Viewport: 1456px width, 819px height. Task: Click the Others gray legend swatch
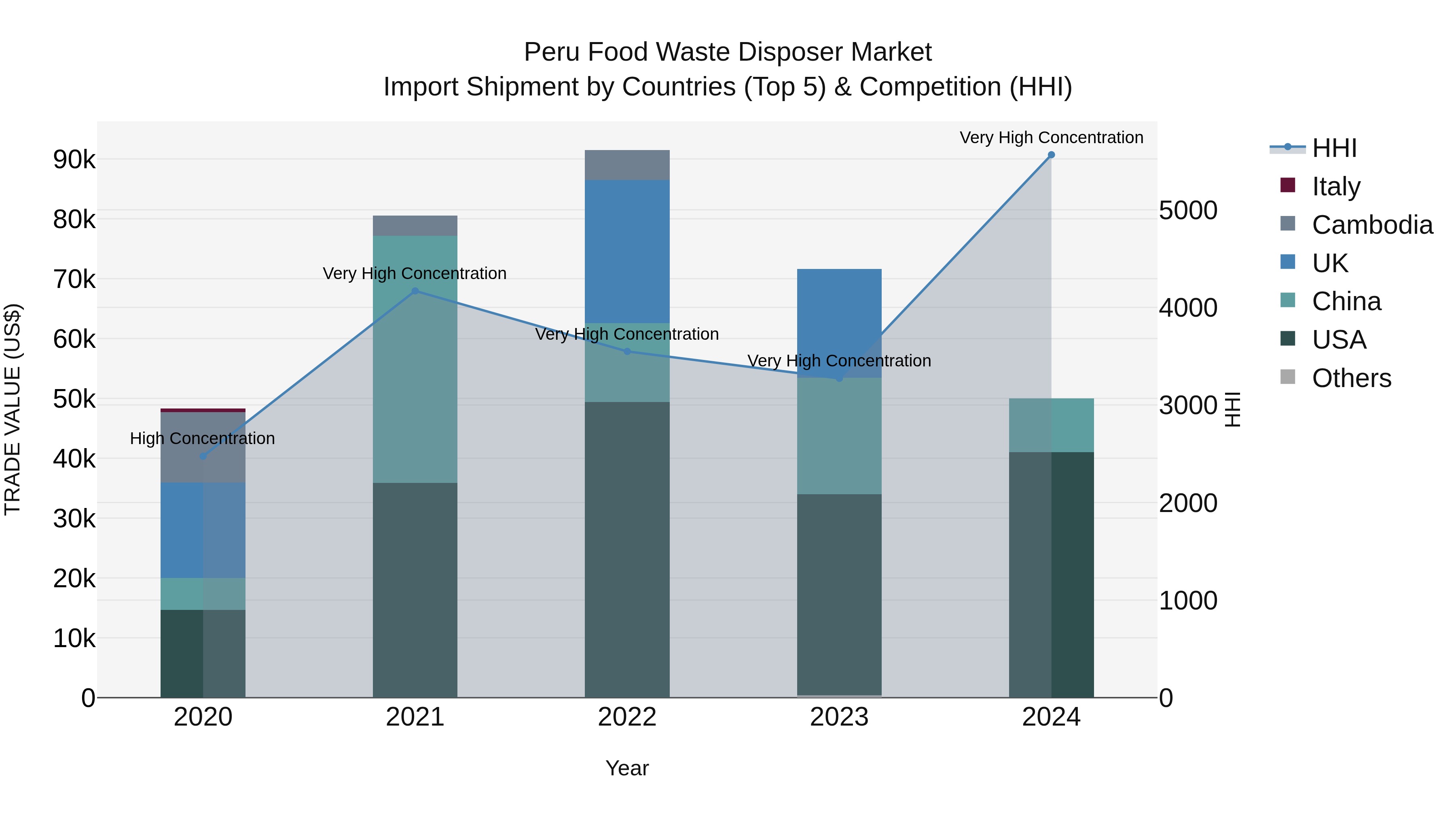[x=1288, y=377]
